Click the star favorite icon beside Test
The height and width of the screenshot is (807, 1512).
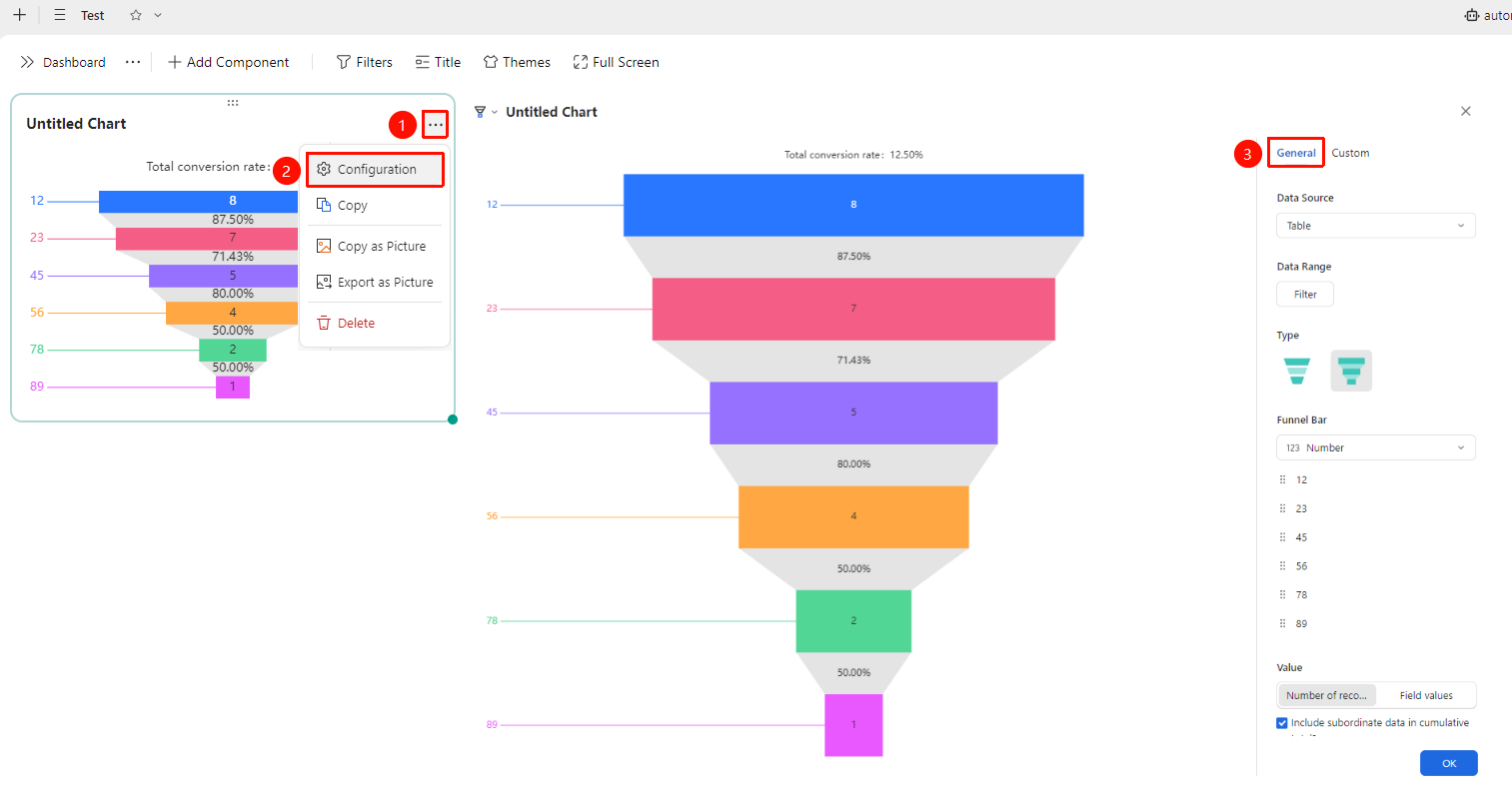[136, 15]
